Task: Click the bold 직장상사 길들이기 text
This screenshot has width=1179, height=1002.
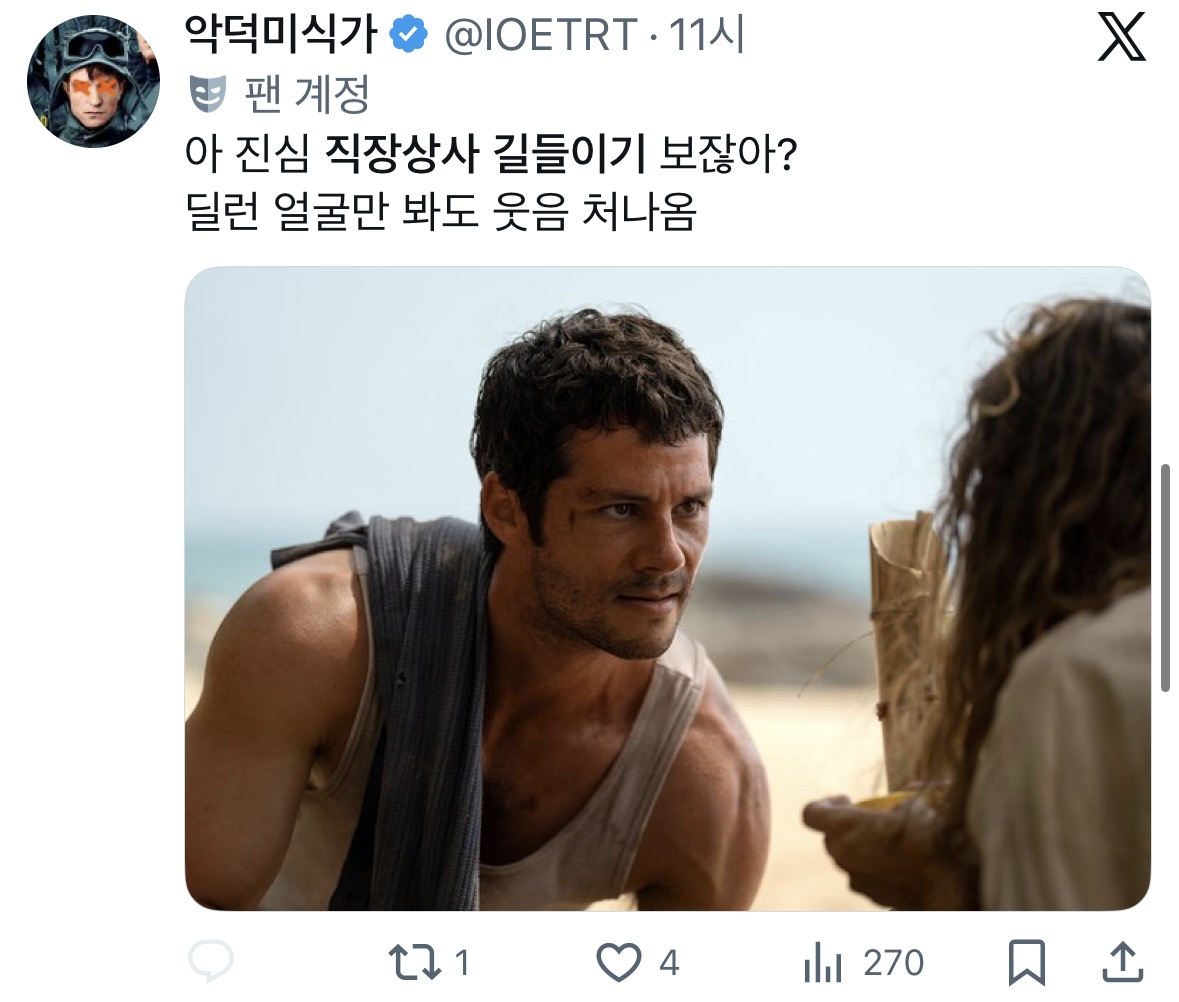Action: coord(485,153)
